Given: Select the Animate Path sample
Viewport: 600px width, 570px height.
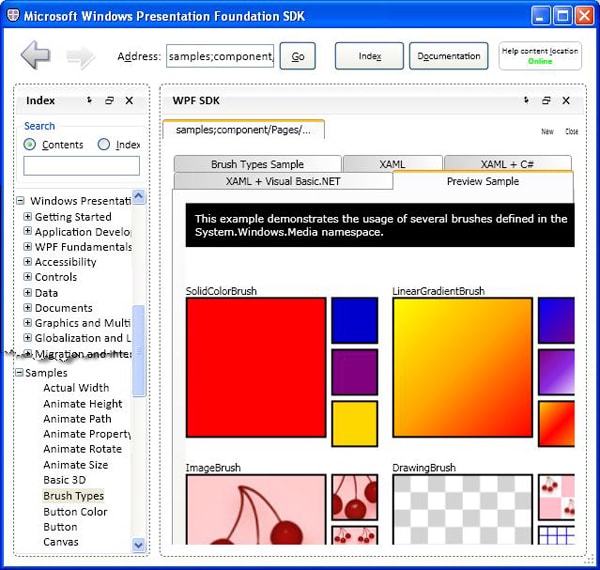Looking at the screenshot, I should pyautogui.click(x=77, y=419).
